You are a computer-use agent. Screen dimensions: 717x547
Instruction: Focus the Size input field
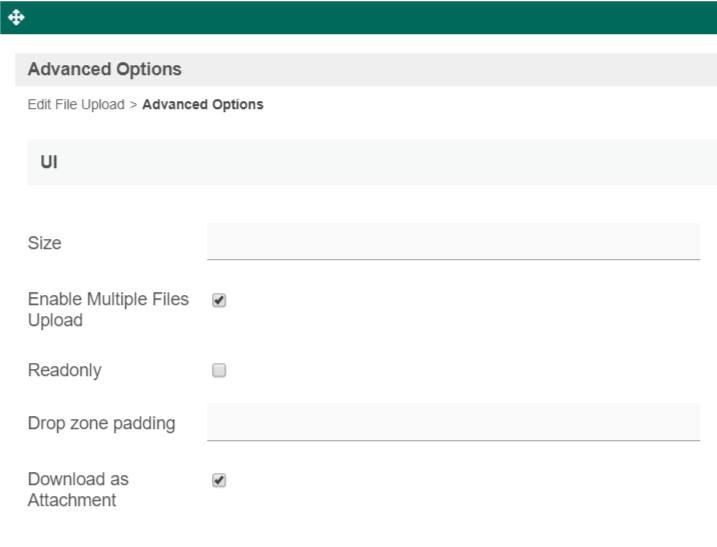click(453, 241)
